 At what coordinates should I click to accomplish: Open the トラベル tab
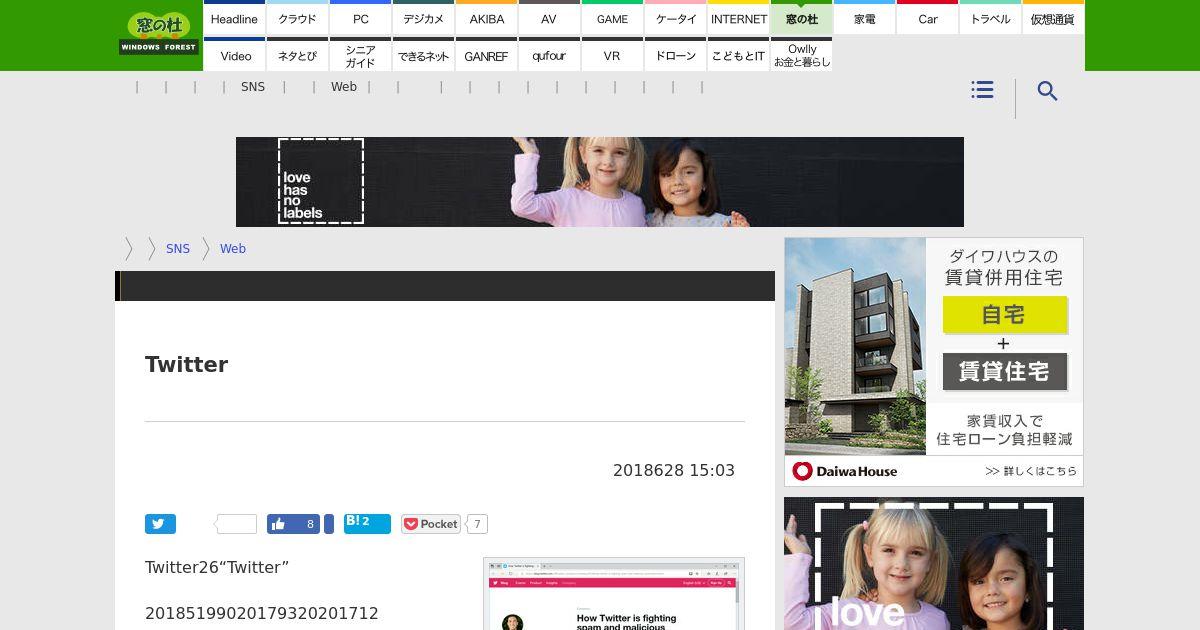991,18
